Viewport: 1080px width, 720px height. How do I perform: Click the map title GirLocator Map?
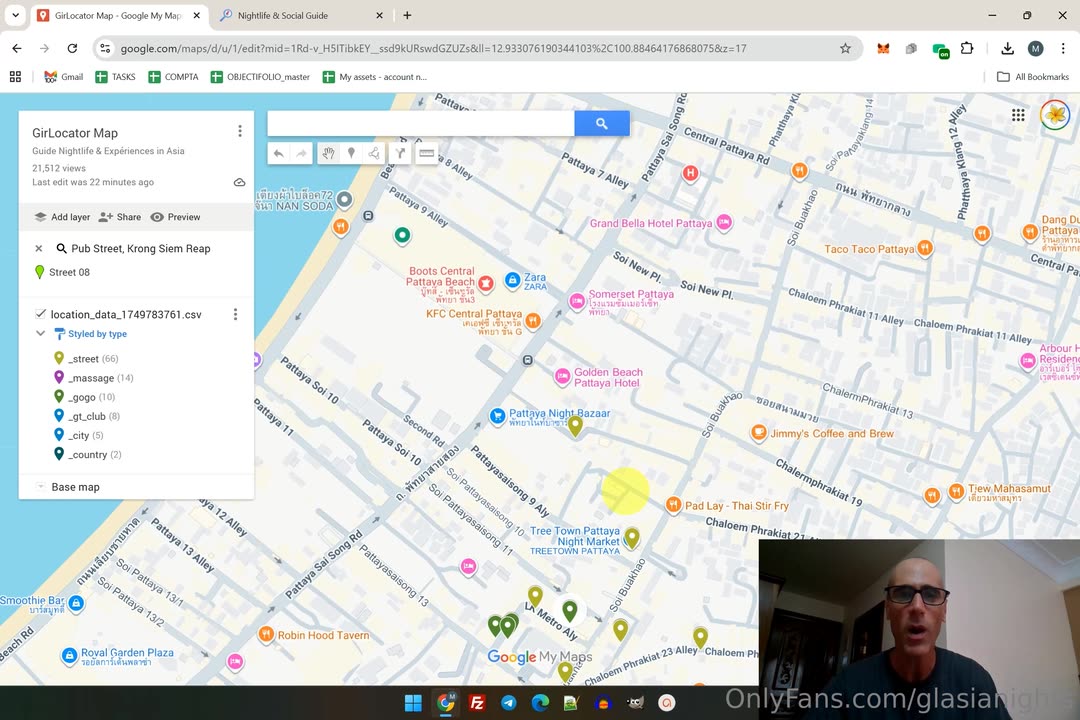pyautogui.click(x=75, y=133)
